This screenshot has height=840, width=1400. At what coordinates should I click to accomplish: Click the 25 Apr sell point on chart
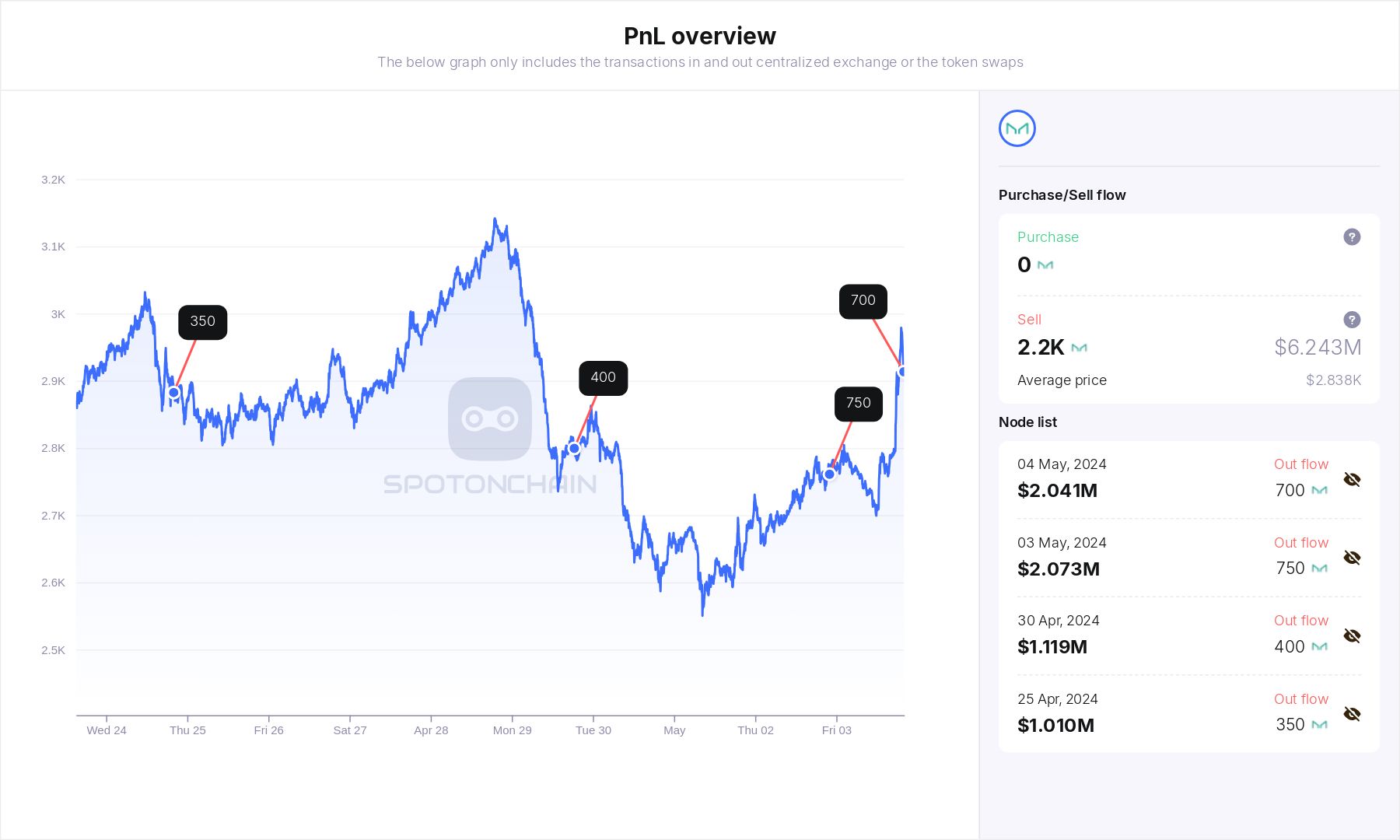[x=174, y=393]
